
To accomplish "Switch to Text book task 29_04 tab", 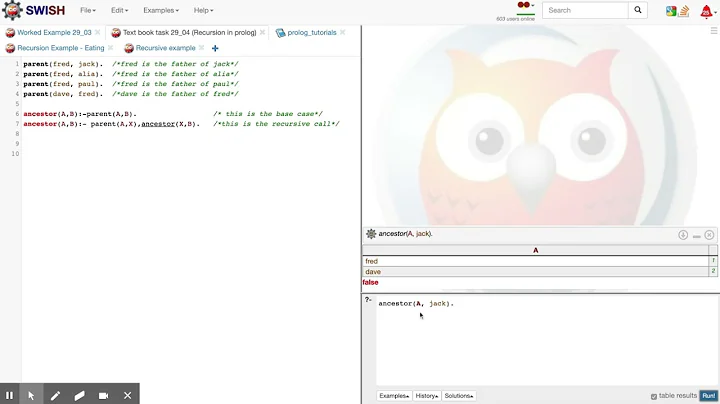I will pyautogui.click(x=189, y=33).
